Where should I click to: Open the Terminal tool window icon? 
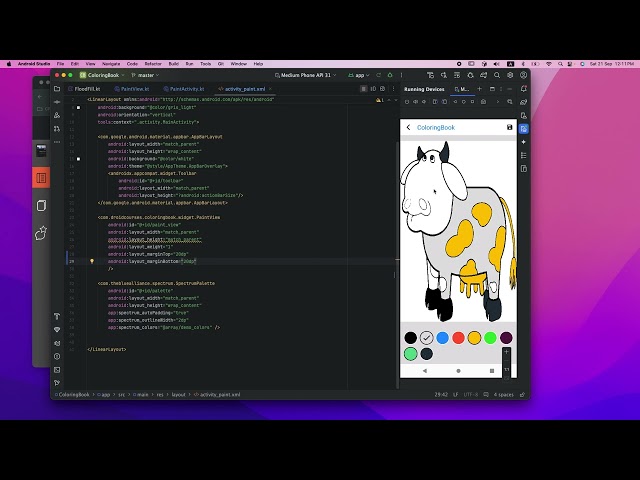click(57, 370)
